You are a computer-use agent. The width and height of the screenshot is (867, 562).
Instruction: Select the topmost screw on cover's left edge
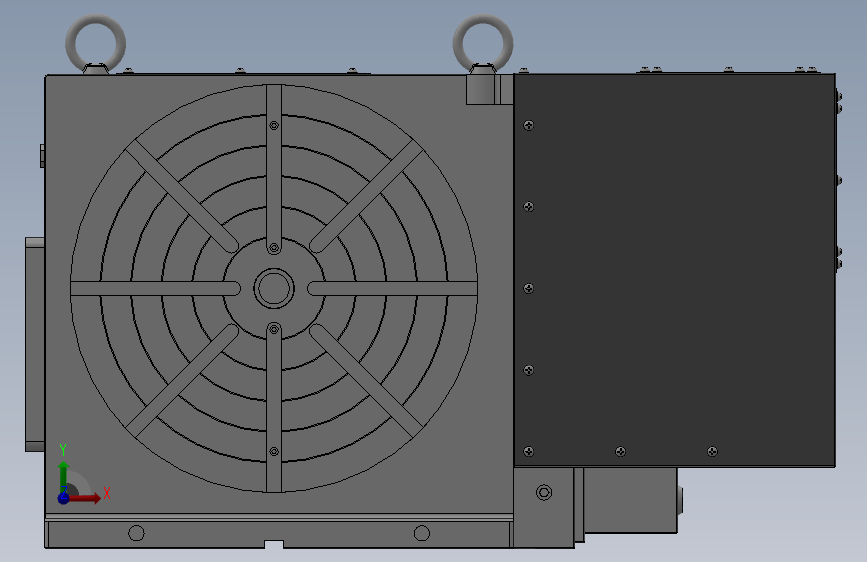point(529,125)
